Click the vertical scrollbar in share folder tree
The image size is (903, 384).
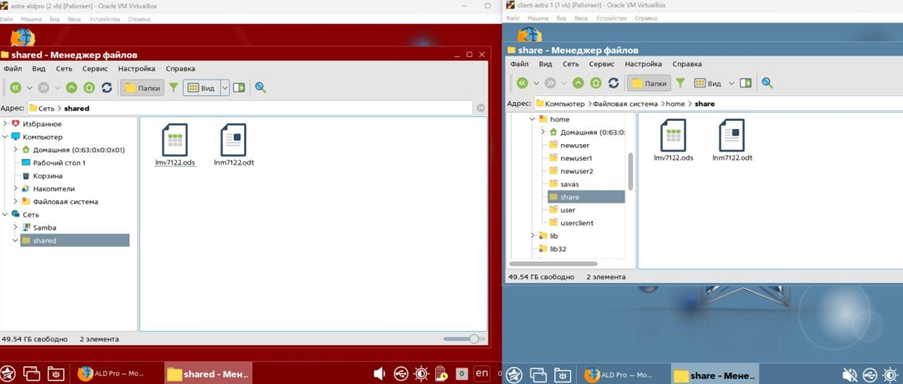(x=630, y=172)
